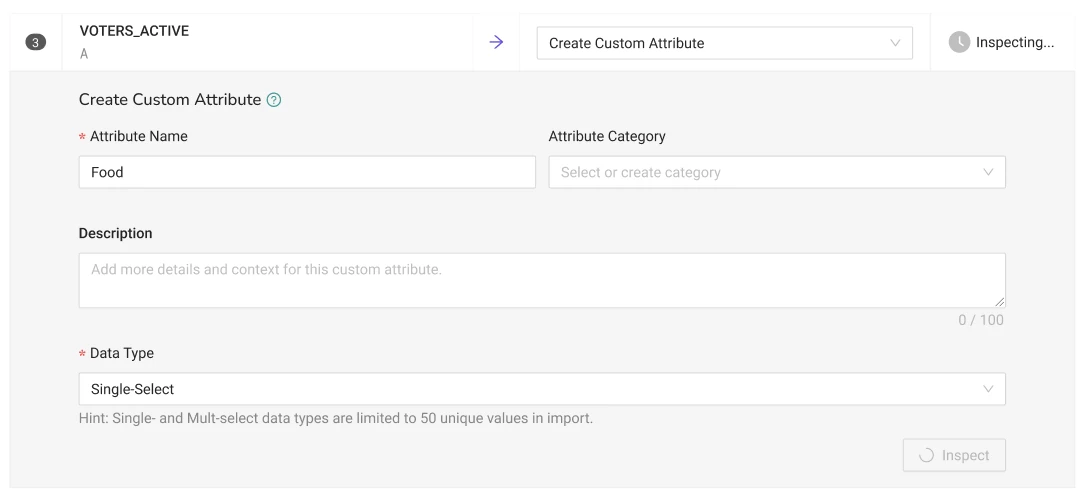Click the Description label

pyautogui.click(x=116, y=234)
